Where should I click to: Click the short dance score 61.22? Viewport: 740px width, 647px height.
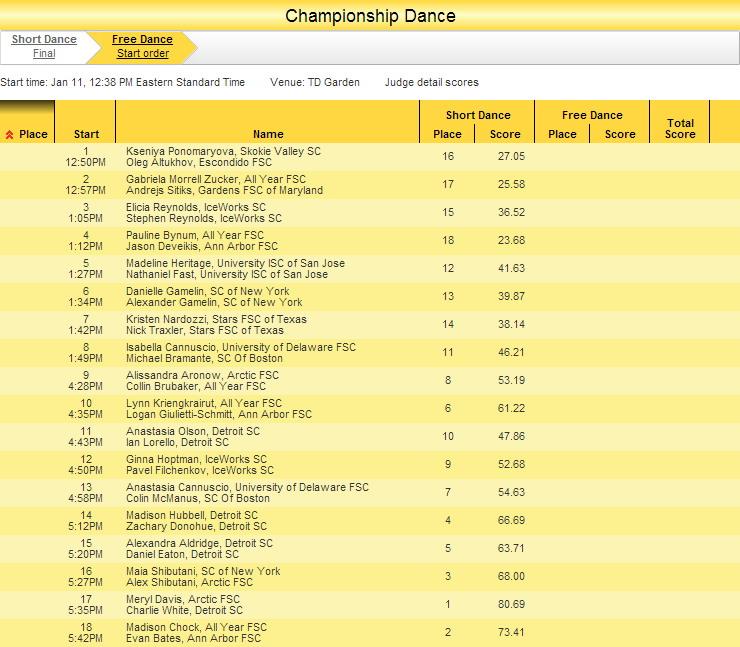pyautogui.click(x=511, y=408)
